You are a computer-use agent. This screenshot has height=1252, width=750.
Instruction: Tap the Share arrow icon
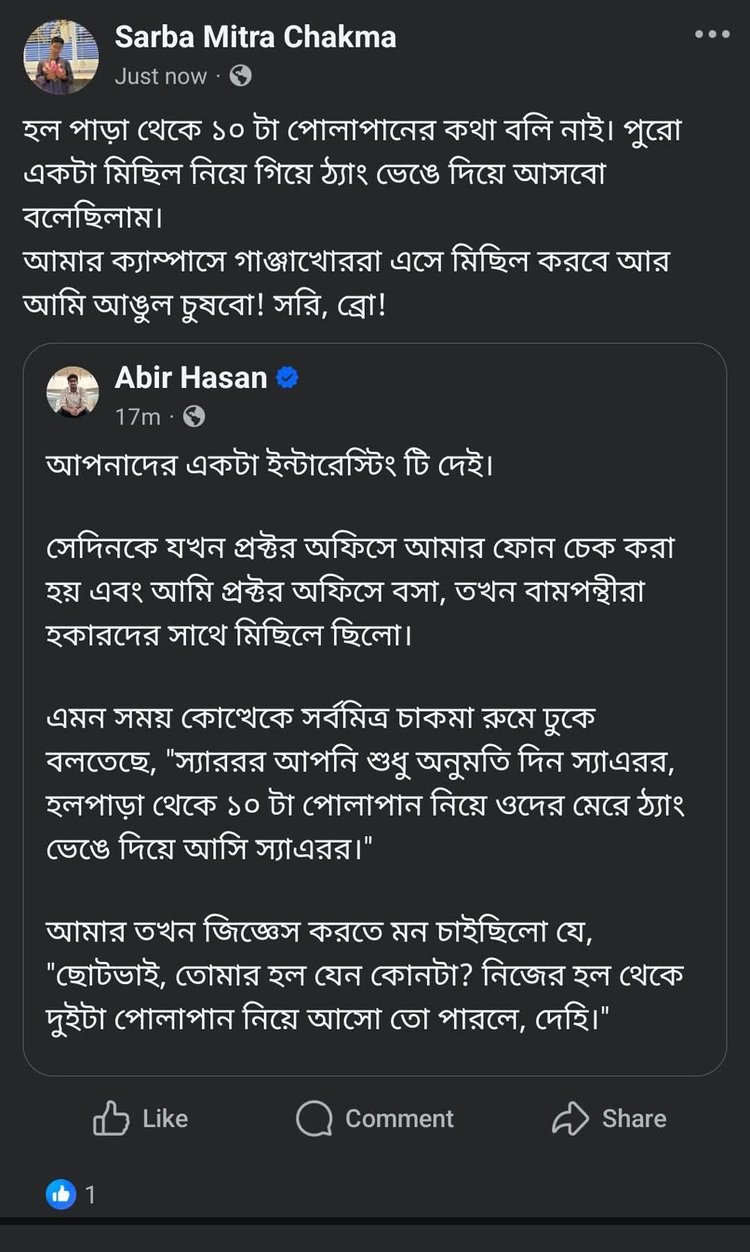pos(570,1118)
